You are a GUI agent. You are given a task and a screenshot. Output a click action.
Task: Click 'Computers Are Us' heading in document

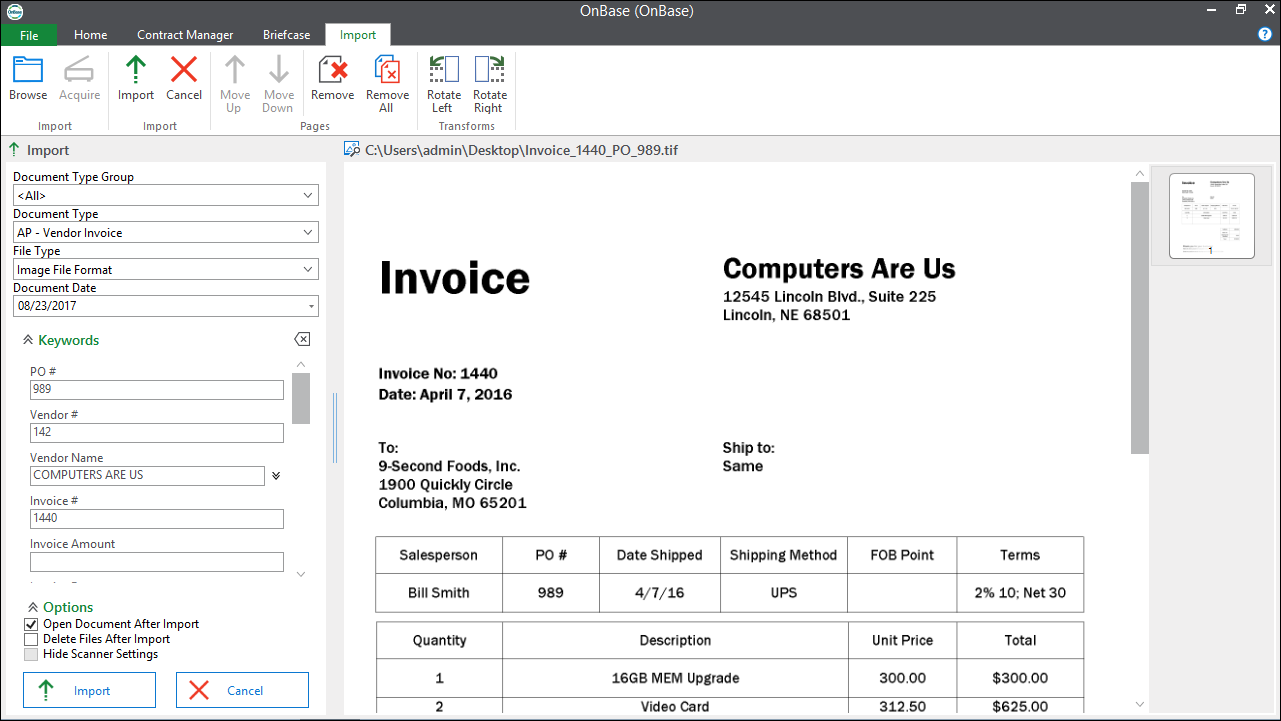[x=839, y=269]
